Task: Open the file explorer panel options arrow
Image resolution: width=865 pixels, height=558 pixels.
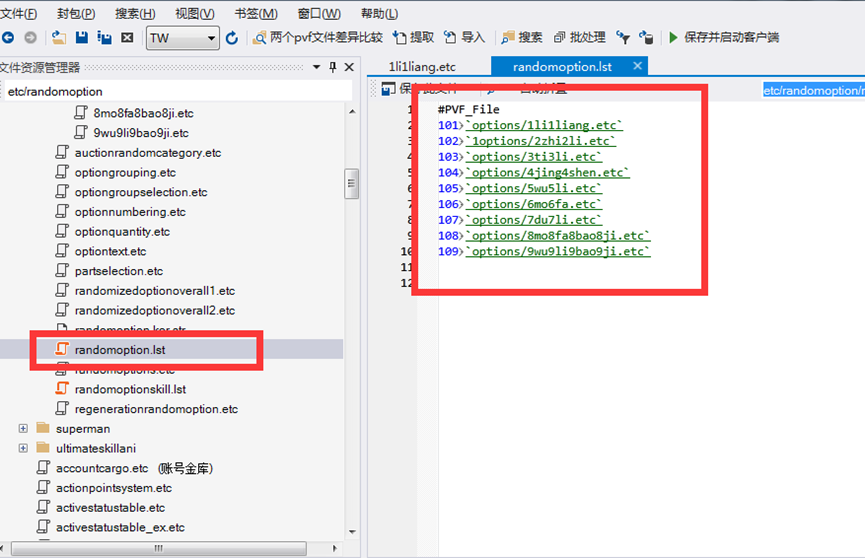Action: (x=318, y=67)
